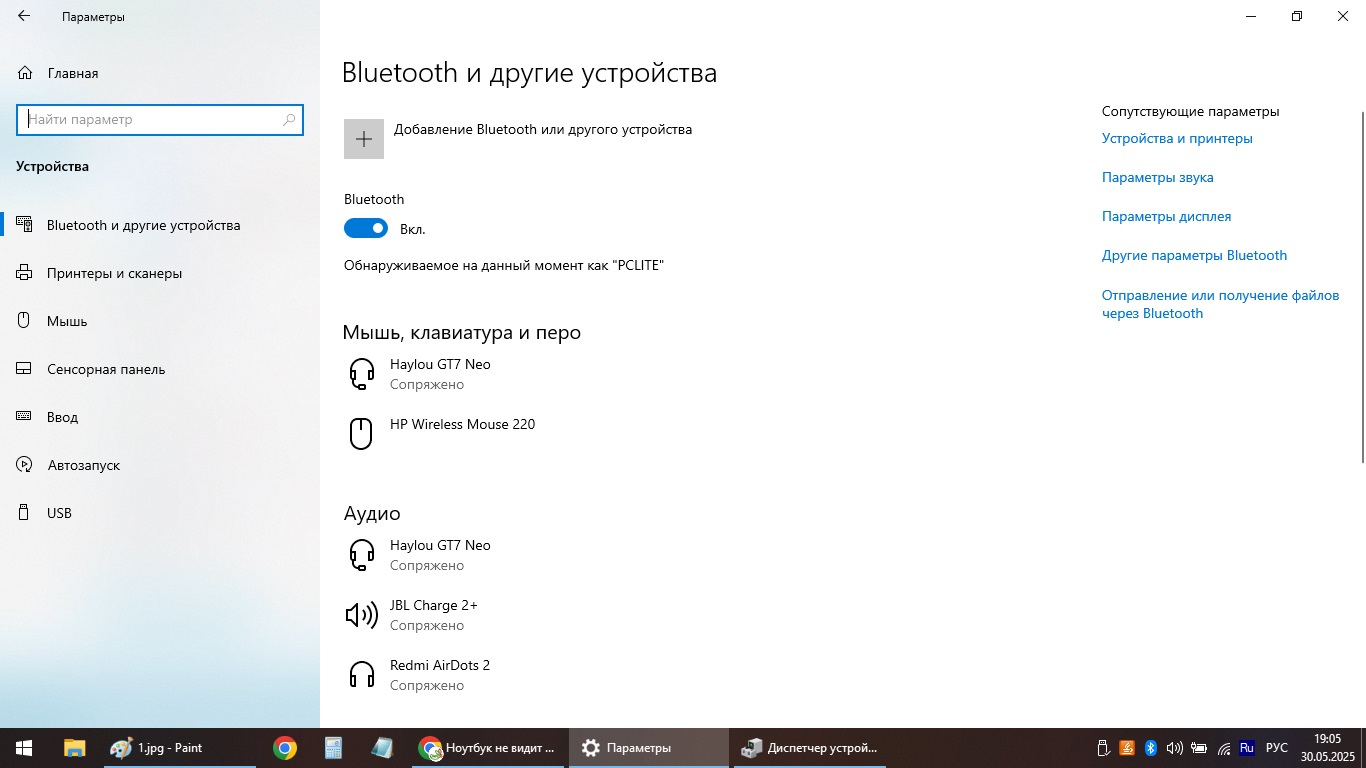The image size is (1366, 768).
Task: Open File Explorer from the taskbar
Action: (75, 748)
